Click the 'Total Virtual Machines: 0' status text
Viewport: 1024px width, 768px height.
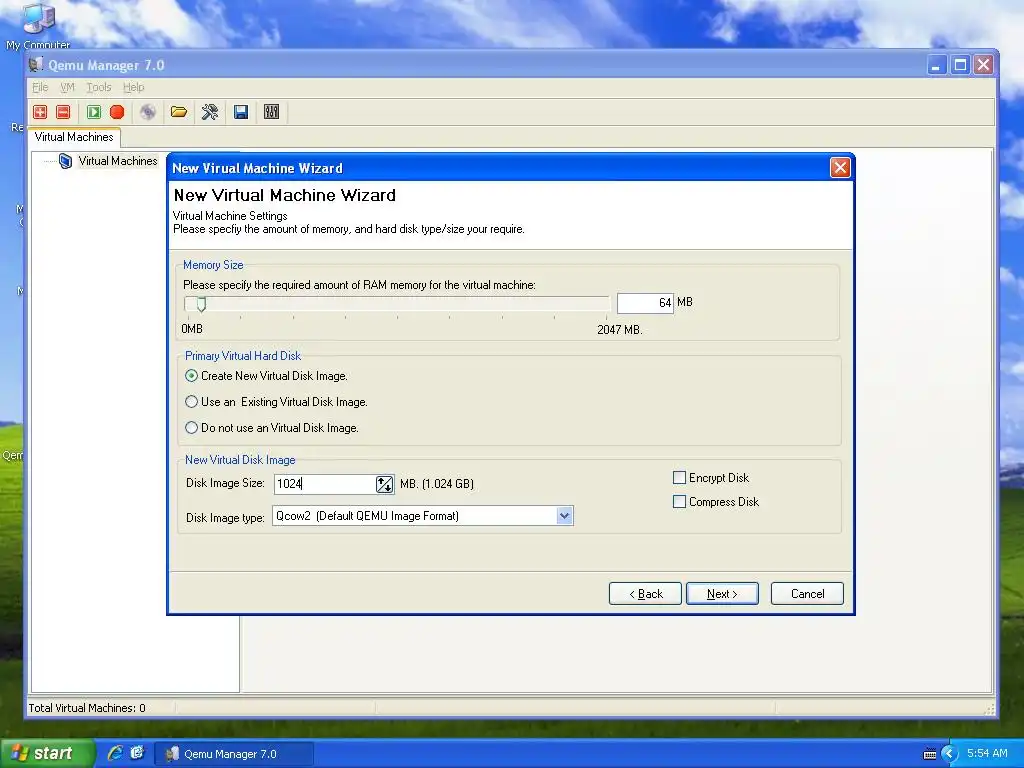pyautogui.click(x=87, y=708)
